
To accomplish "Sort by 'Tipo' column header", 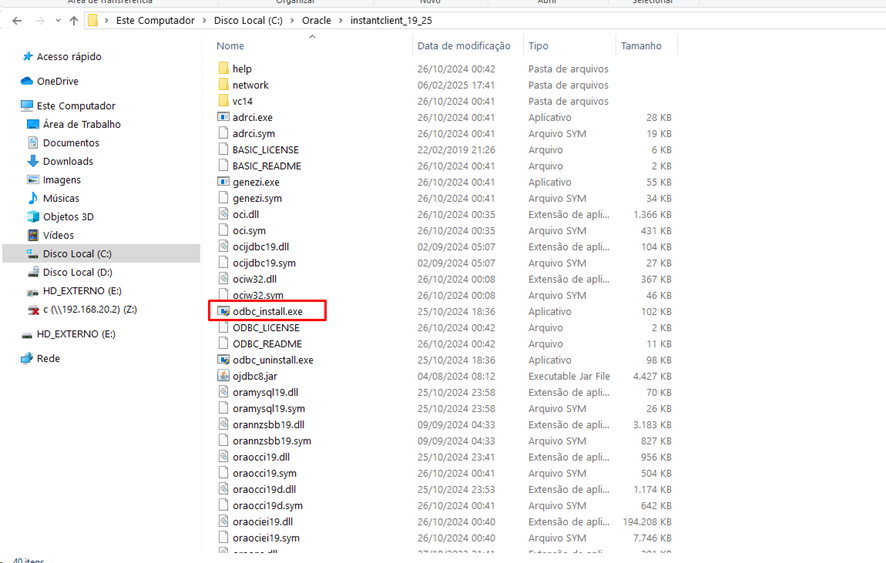I will click(x=538, y=46).
